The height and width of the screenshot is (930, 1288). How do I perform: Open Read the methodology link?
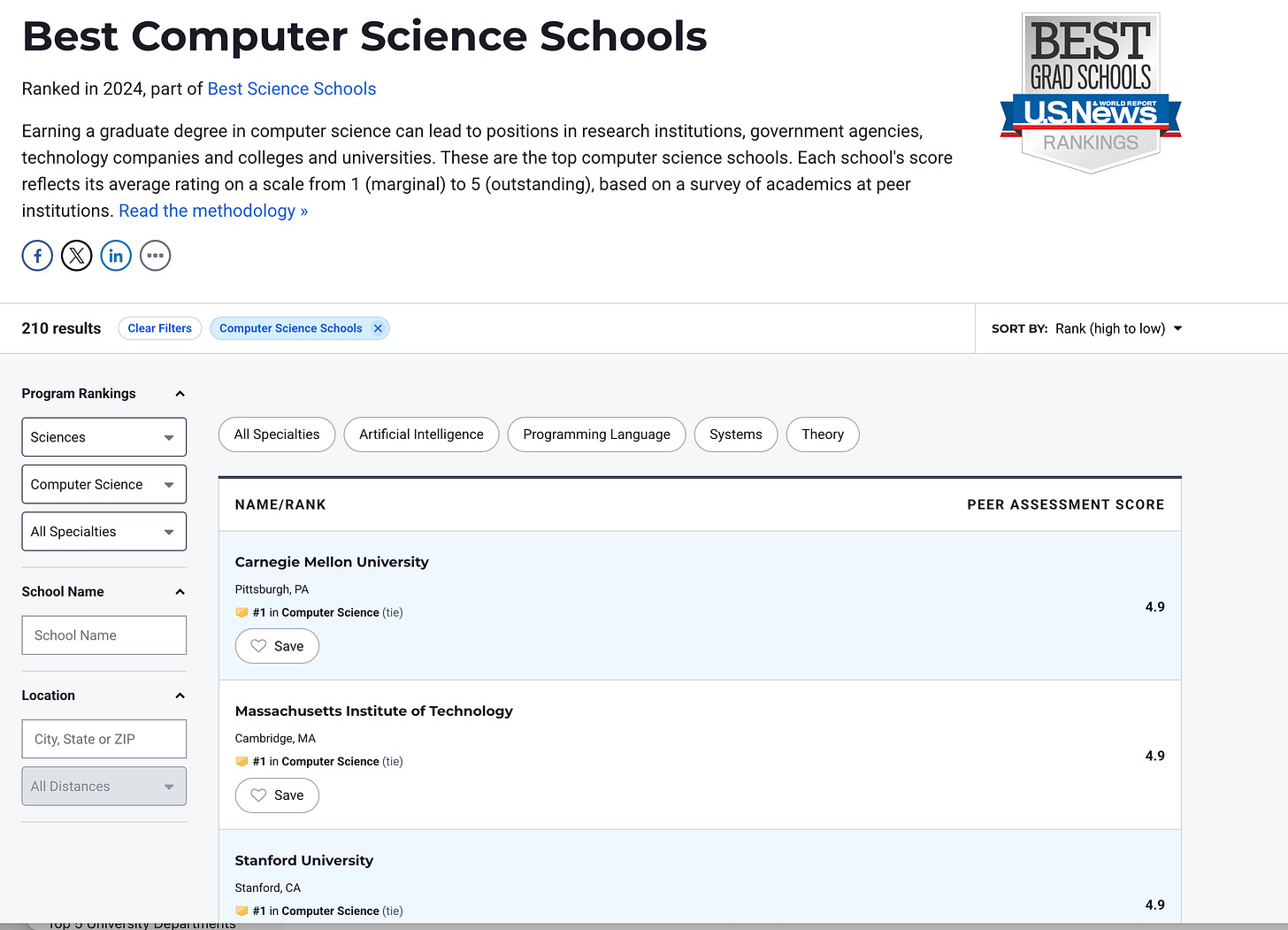213,211
